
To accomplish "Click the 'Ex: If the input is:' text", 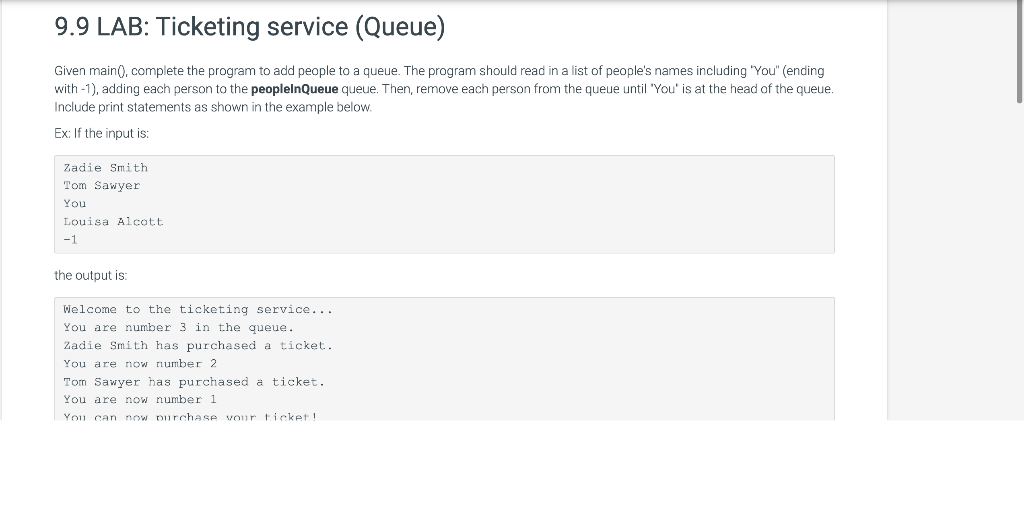I will click(101, 133).
